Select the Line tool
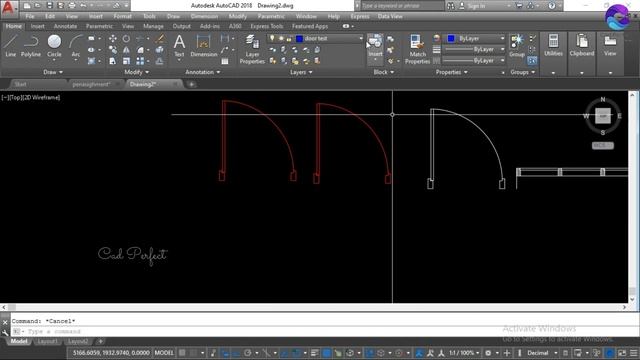 coord(11,46)
